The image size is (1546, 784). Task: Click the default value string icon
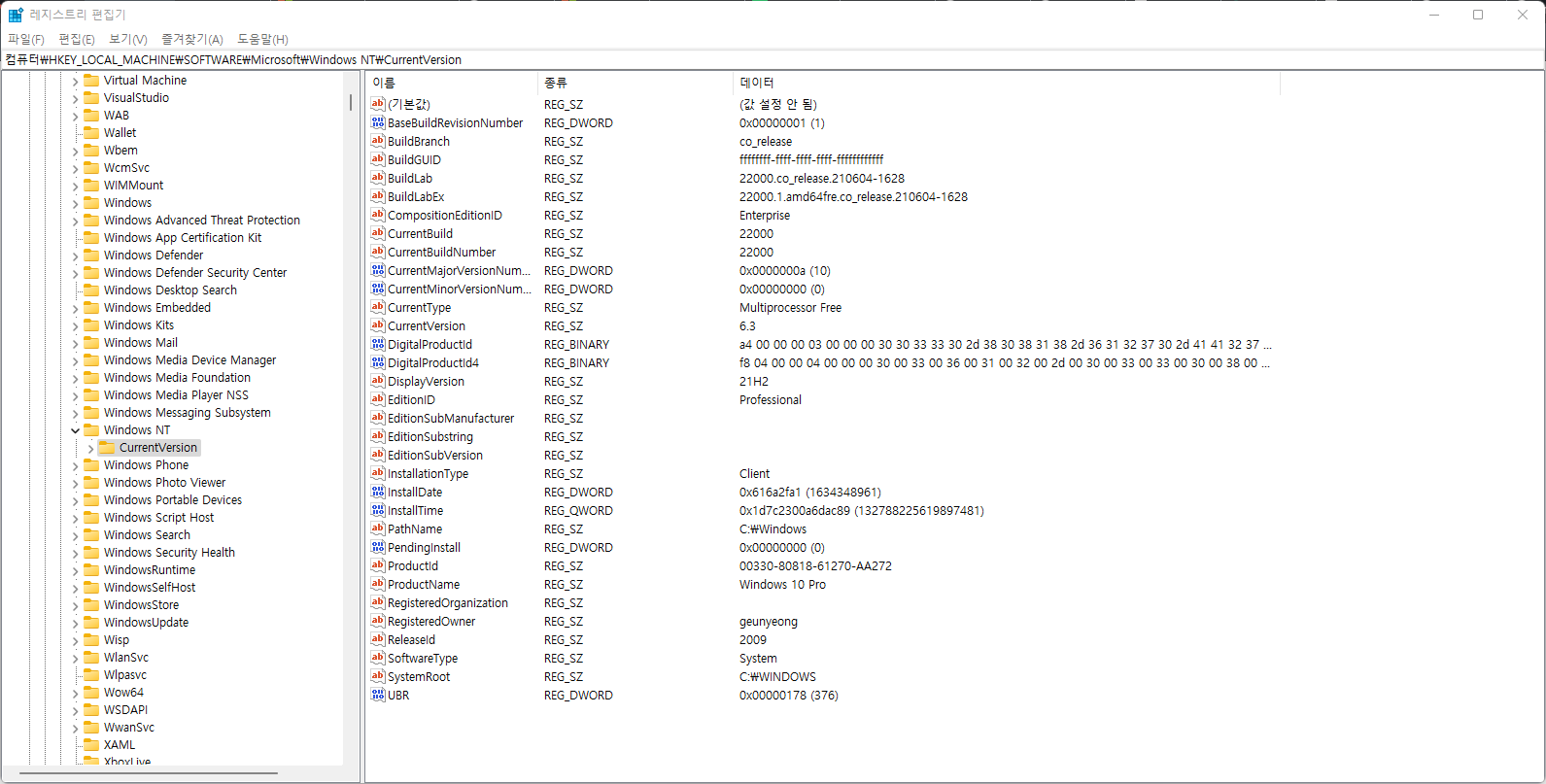(378, 104)
